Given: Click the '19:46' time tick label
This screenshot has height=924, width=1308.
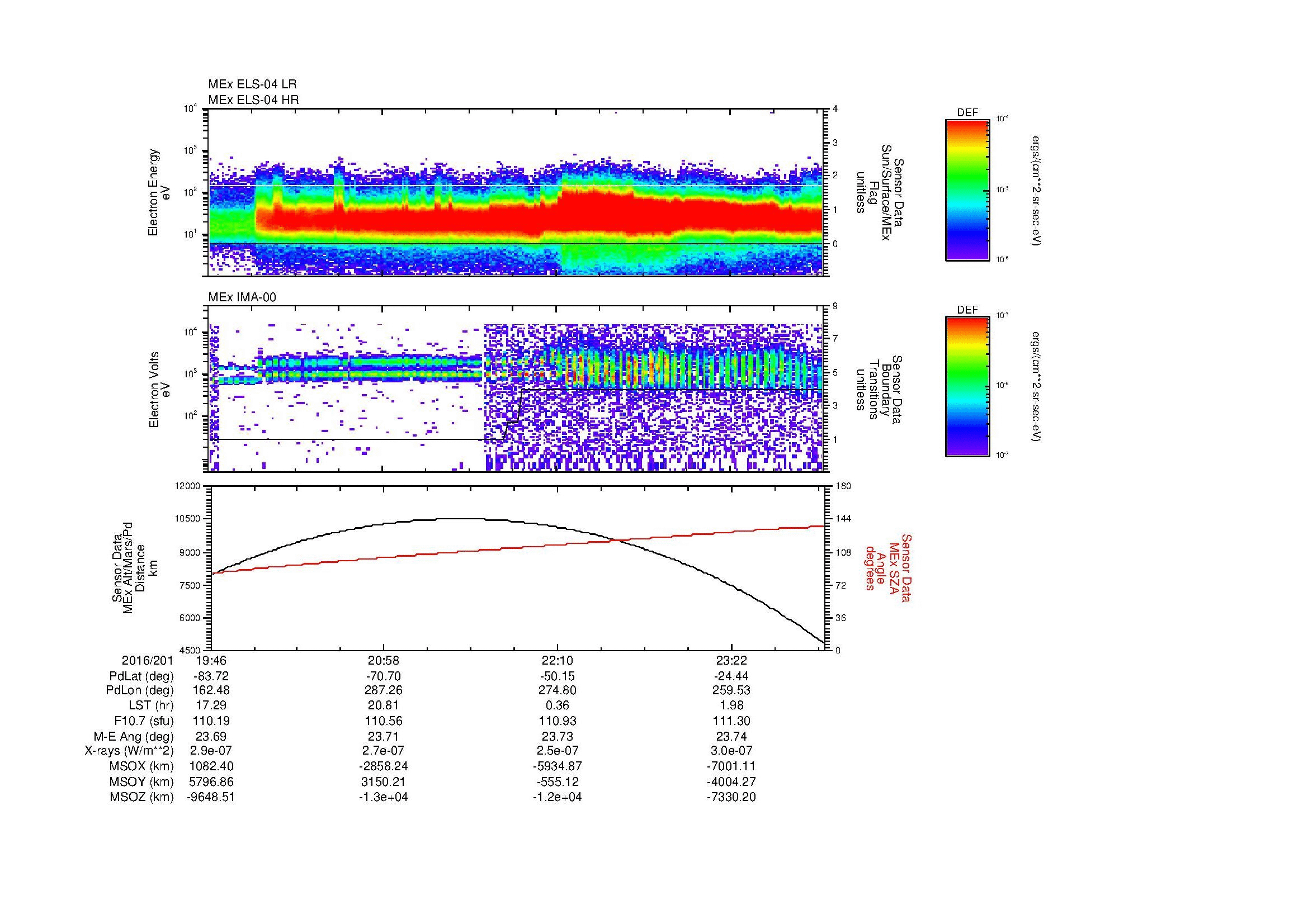Looking at the screenshot, I should click(211, 661).
